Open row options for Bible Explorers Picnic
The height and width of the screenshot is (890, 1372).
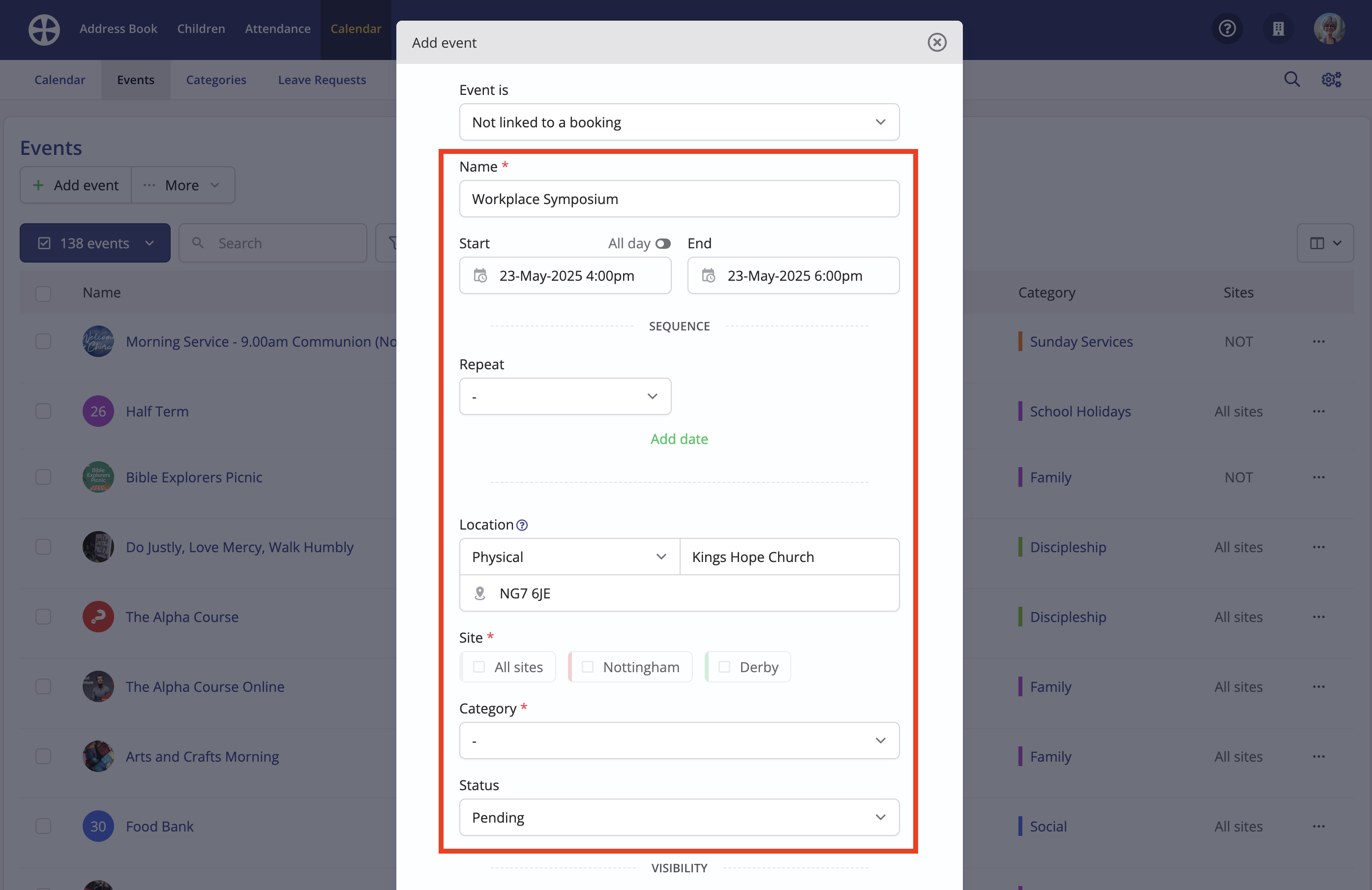[1318, 477]
